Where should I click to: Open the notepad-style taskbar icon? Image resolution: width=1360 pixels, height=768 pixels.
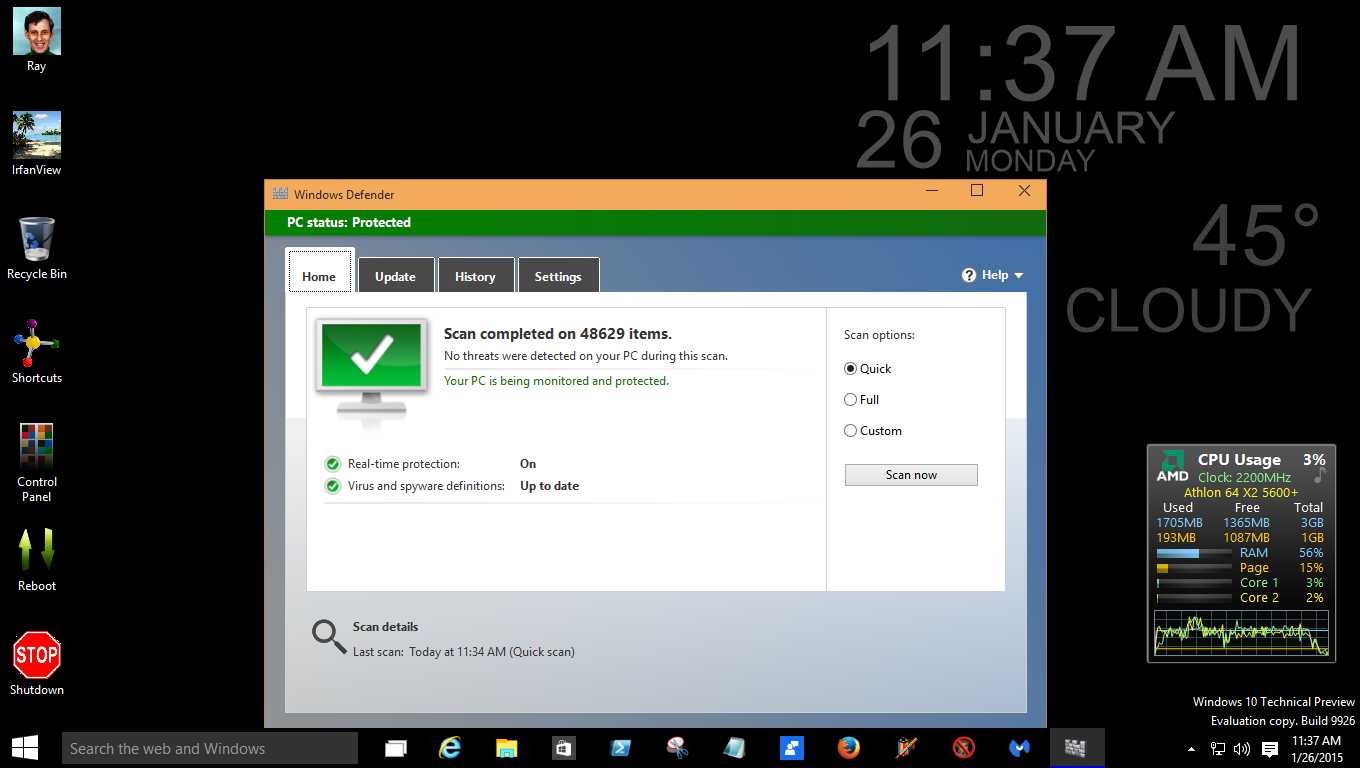coord(735,748)
